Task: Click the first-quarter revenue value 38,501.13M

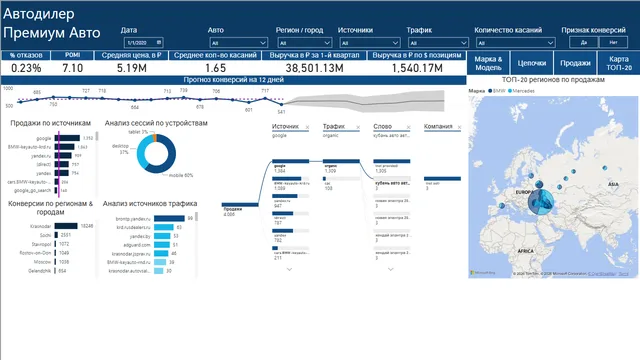Action: [x=314, y=68]
